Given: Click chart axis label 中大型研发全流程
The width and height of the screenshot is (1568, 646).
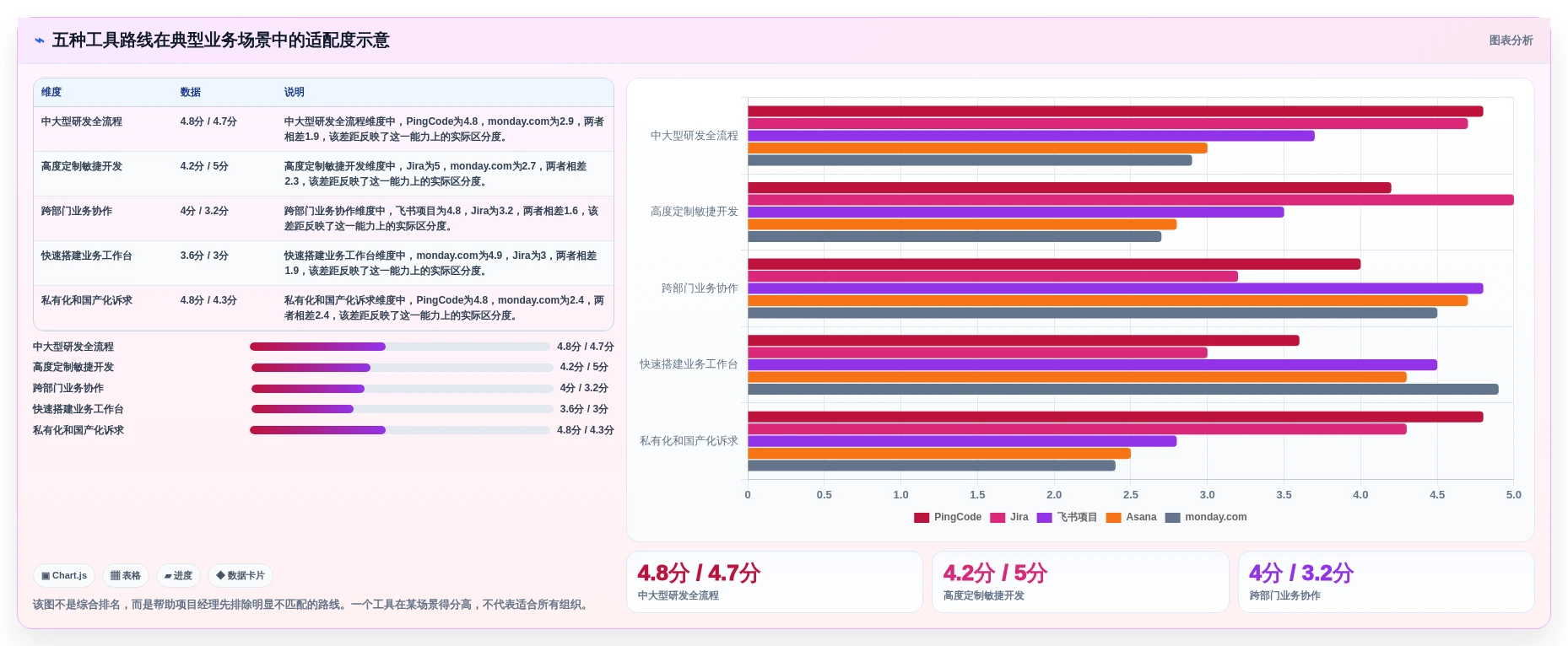Looking at the screenshot, I should pos(695,136).
